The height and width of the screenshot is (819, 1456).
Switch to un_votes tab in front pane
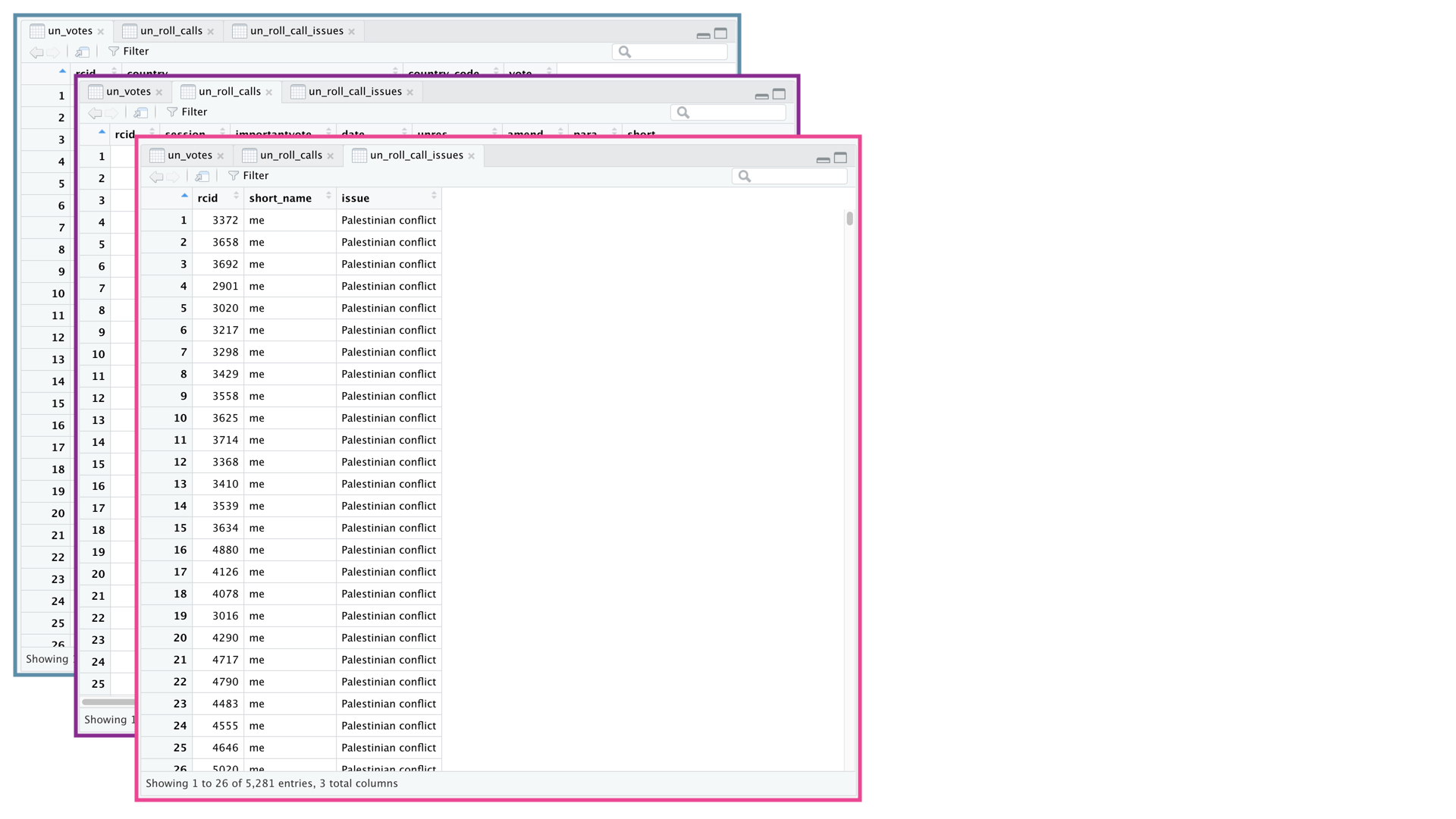point(190,155)
